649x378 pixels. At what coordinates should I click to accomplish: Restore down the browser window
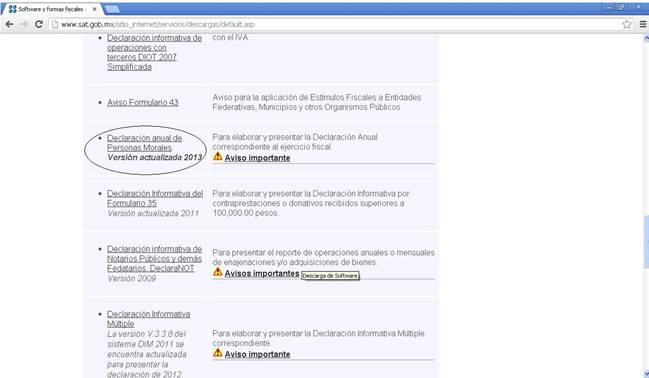pos(621,7)
